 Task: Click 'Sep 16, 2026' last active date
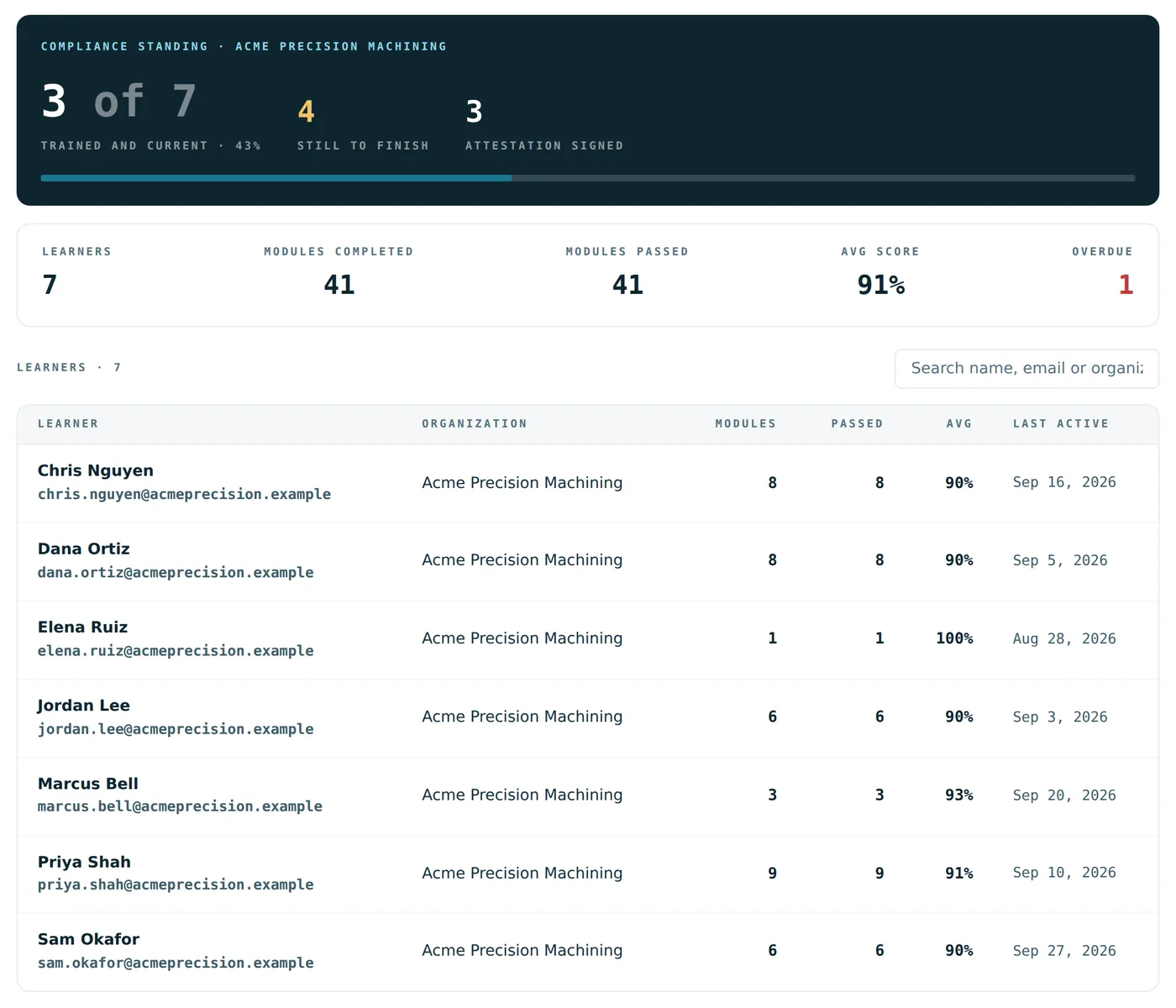coord(1064,482)
